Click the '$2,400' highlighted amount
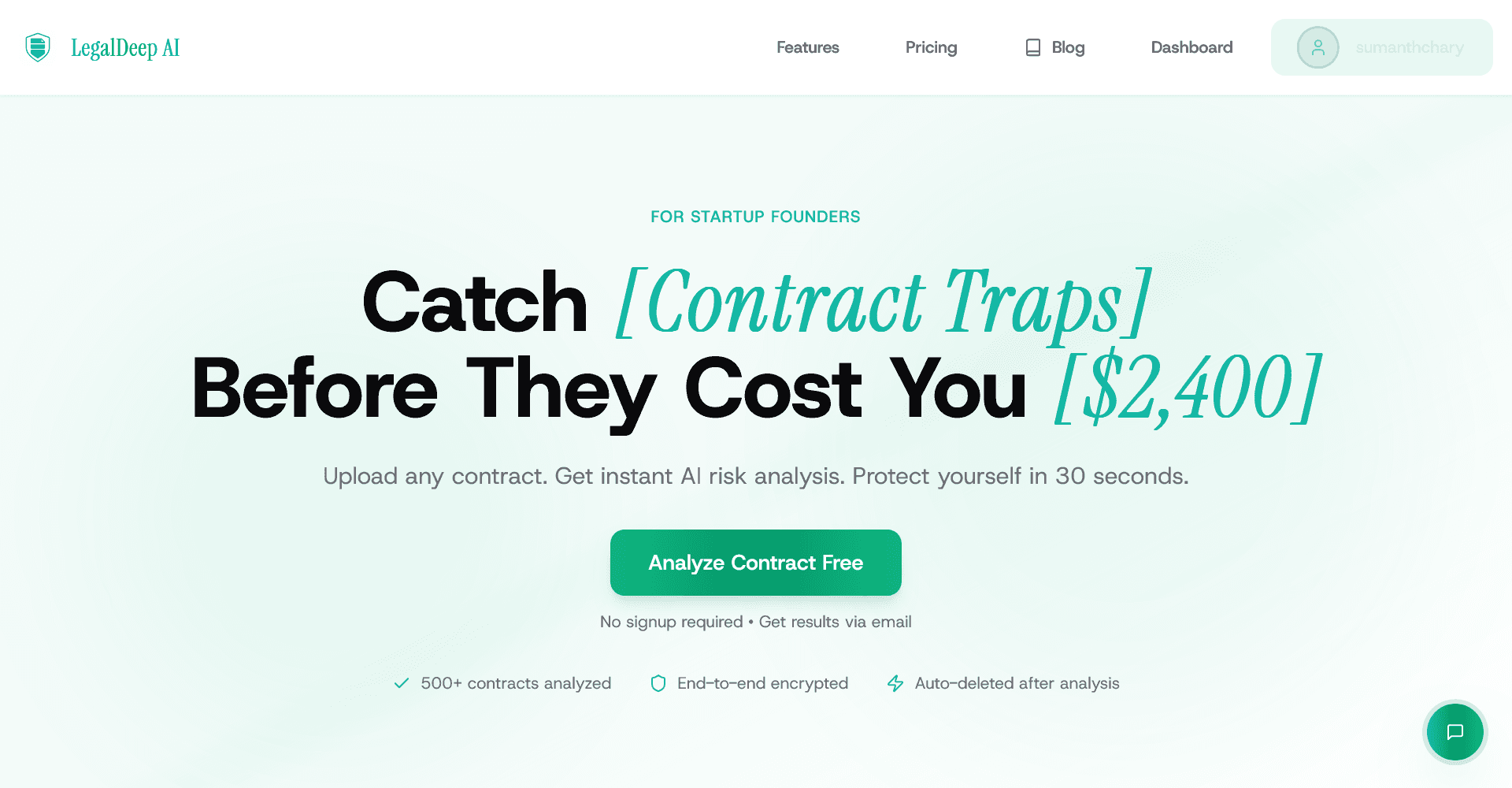This screenshot has height=788, width=1512. pos(1188,388)
